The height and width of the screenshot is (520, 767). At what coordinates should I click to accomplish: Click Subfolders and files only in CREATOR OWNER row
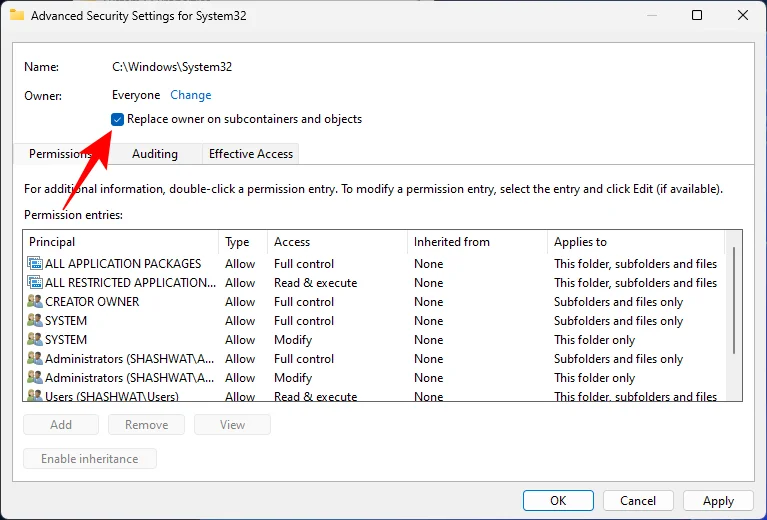(618, 302)
